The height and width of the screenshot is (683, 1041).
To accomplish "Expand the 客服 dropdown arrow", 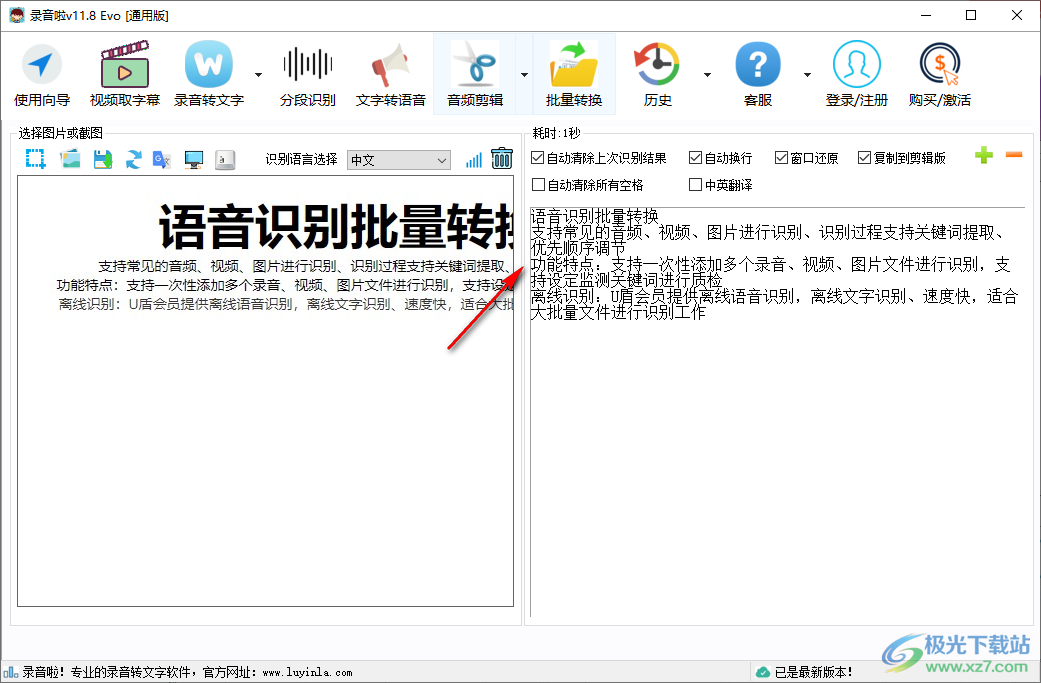I will click(807, 74).
